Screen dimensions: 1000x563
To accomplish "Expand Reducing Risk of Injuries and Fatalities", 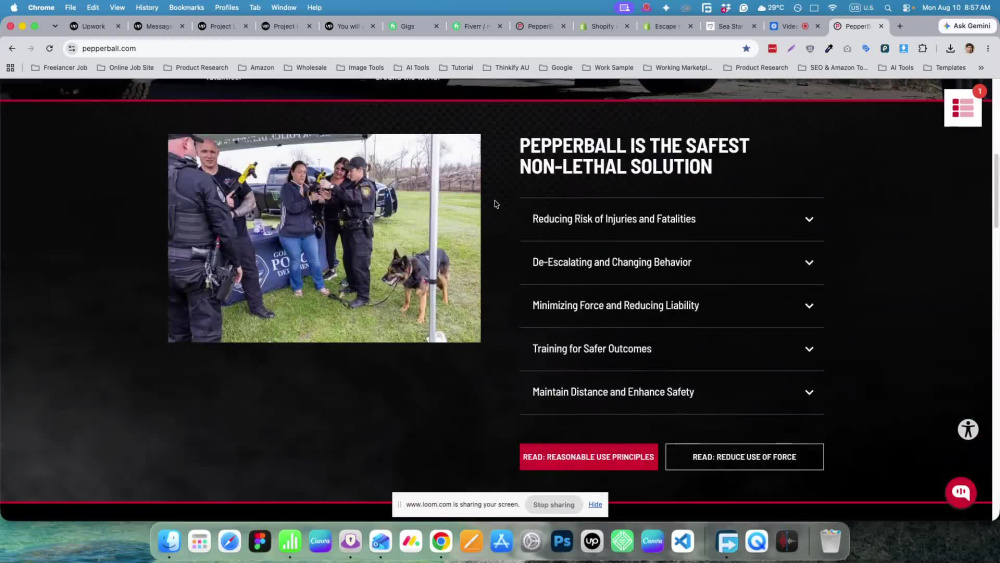I will (672, 219).
